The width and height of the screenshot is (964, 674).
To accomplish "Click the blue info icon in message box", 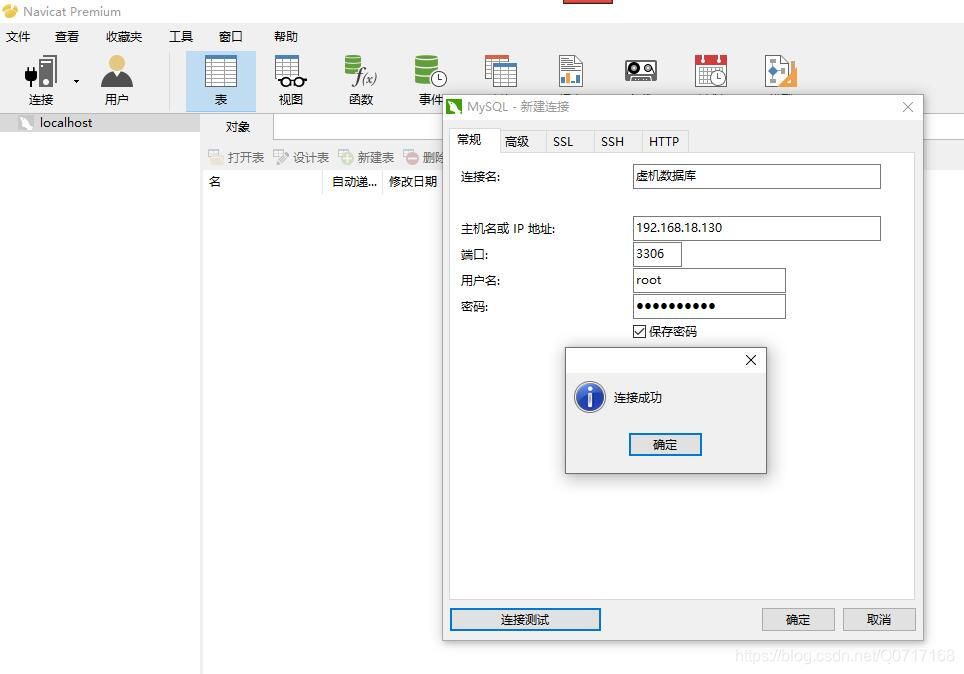I will pyautogui.click(x=590, y=397).
